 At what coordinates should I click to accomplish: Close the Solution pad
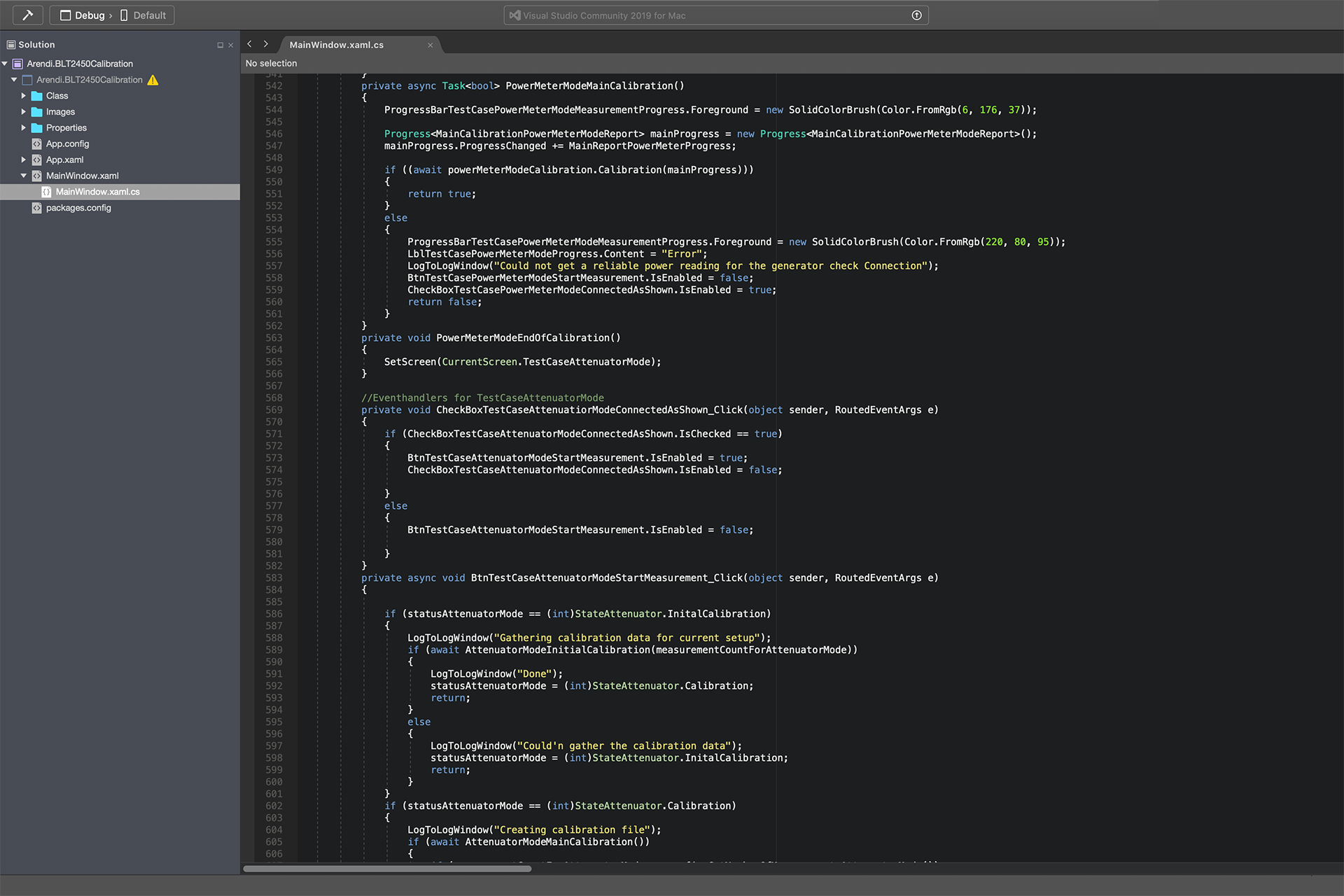coord(231,45)
